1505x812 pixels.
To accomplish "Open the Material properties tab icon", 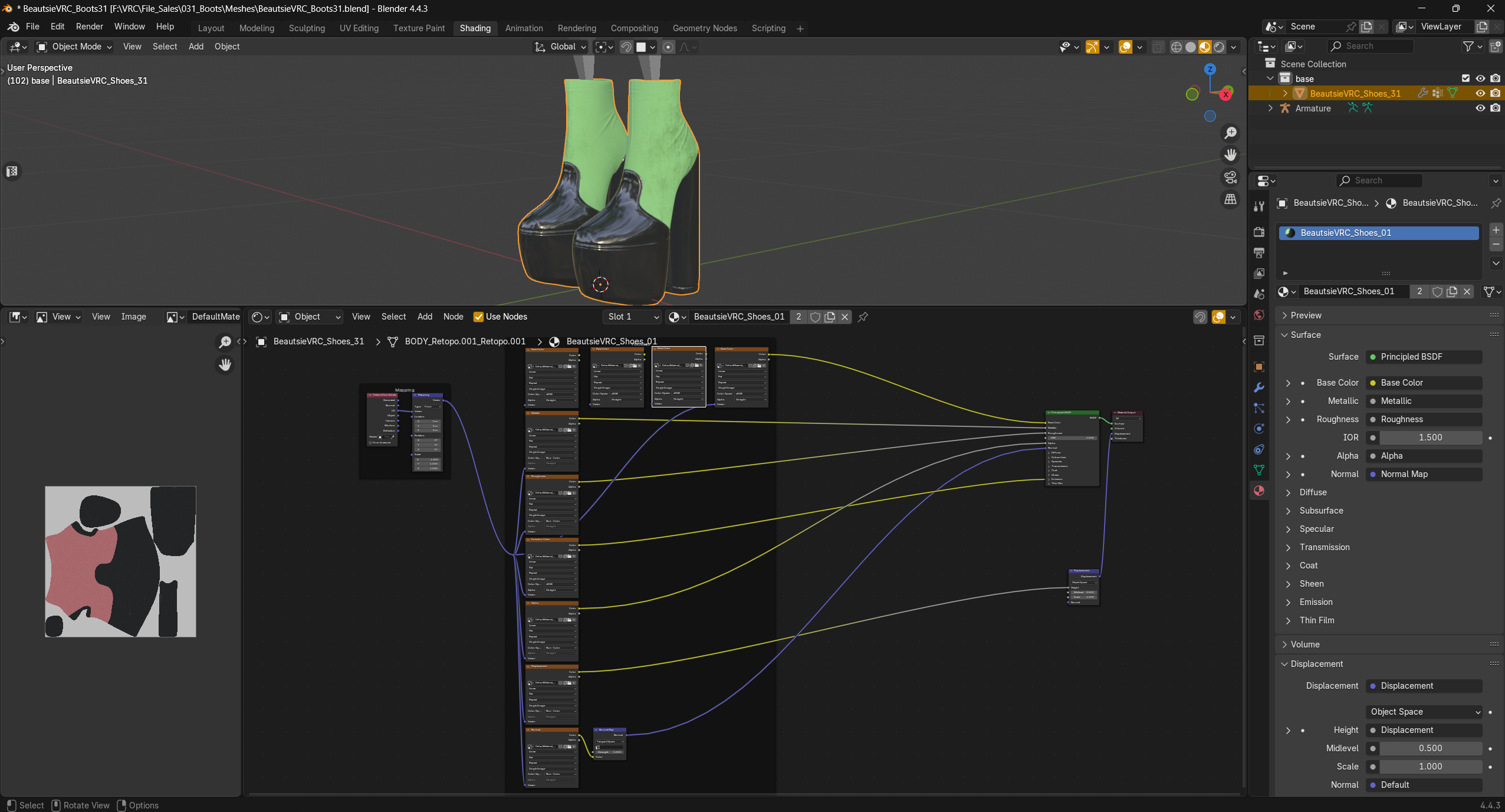I will 1259,491.
